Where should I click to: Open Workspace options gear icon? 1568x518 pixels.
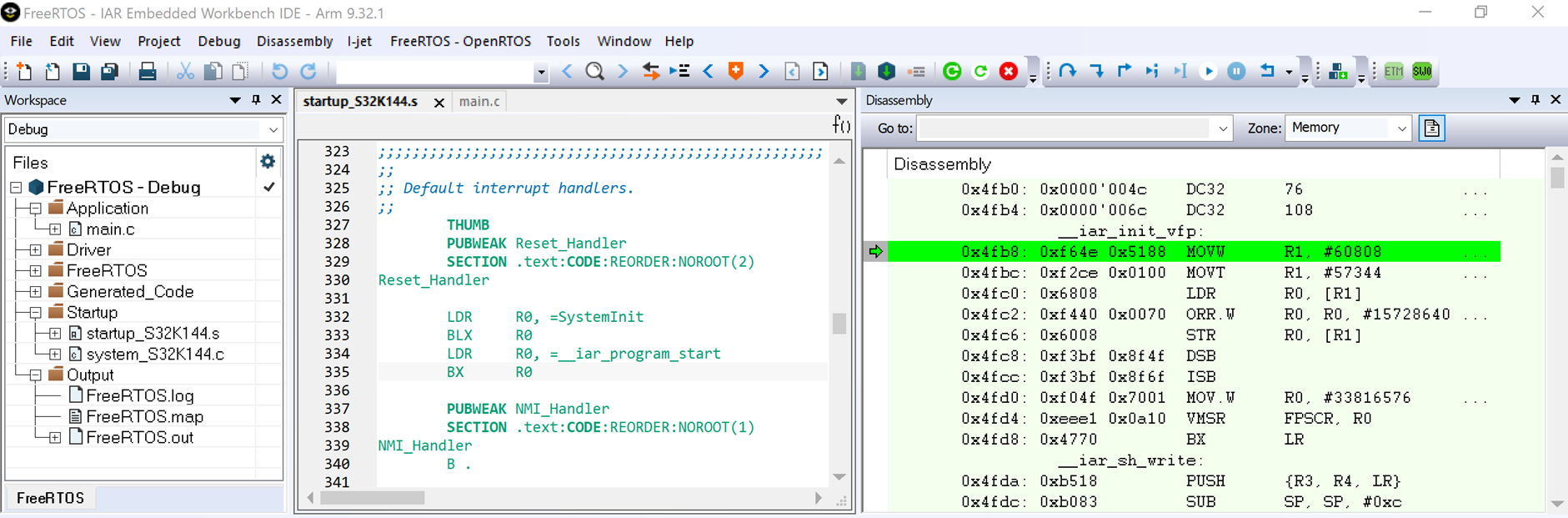[268, 161]
